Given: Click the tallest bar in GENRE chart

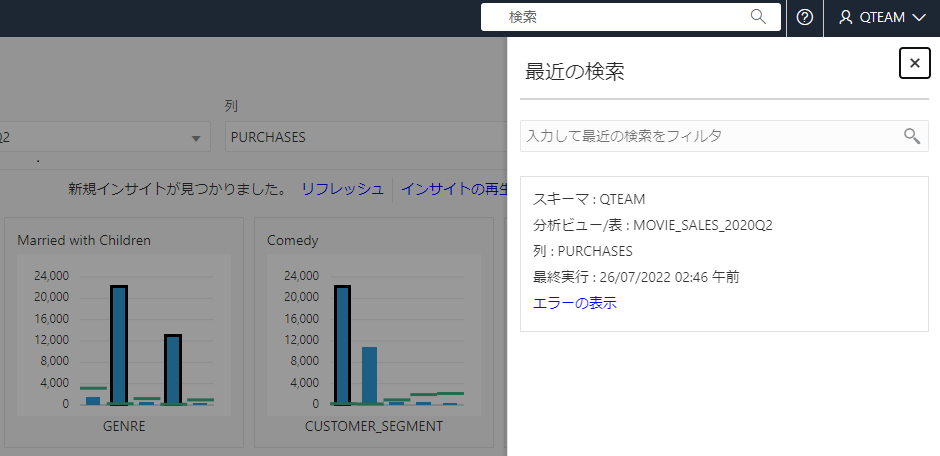Looking at the screenshot, I should (x=119, y=345).
